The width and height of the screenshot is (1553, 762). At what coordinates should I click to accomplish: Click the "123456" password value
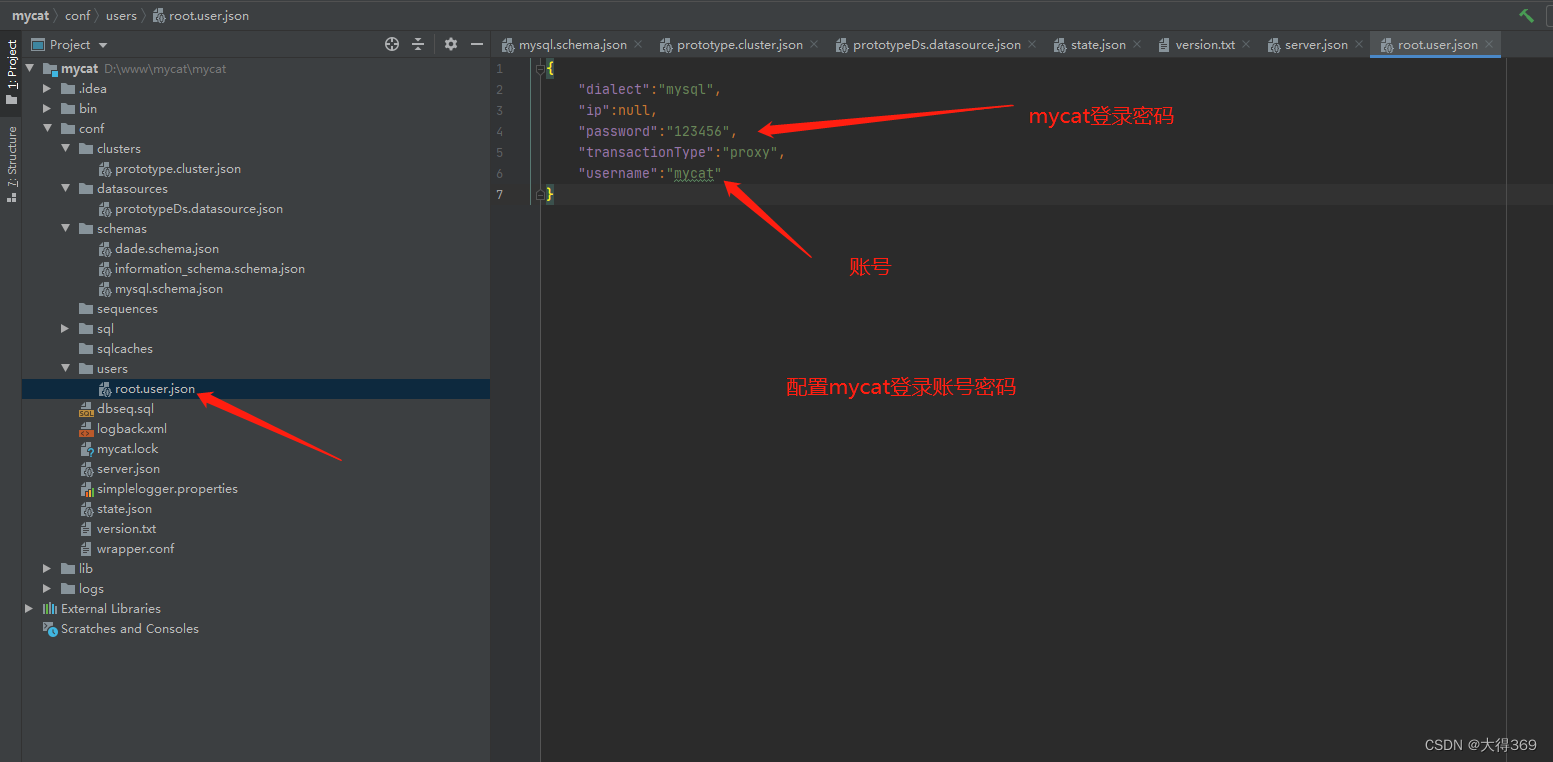click(x=697, y=131)
